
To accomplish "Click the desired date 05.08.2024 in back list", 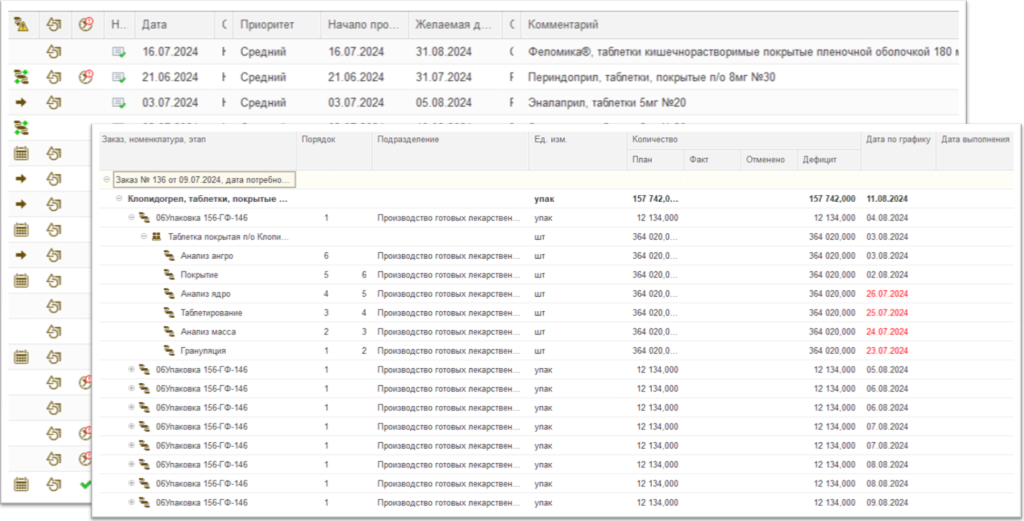I will pos(443,103).
